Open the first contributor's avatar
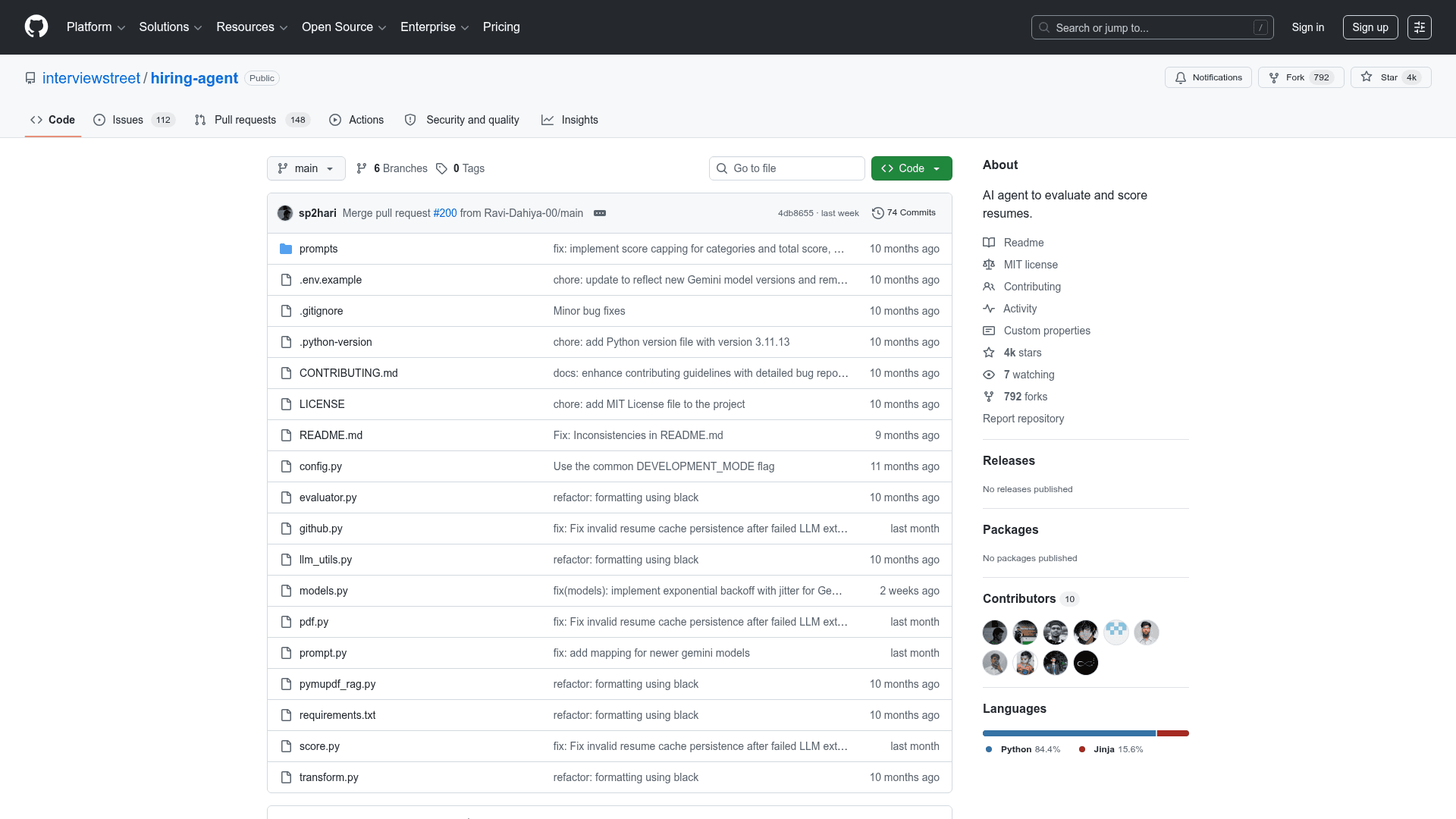Image resolution: width=1456 pixels, height=819 pixels. point(995,632)
